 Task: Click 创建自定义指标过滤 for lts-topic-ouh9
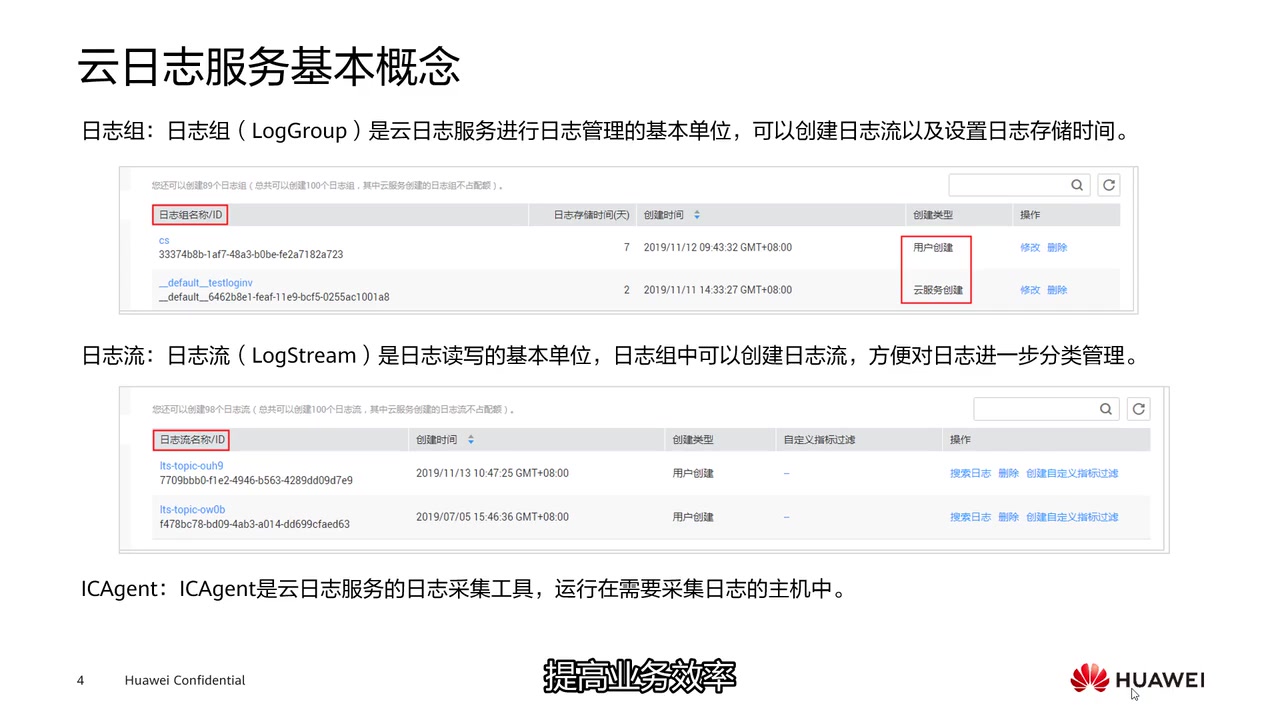coord(1072,474)
